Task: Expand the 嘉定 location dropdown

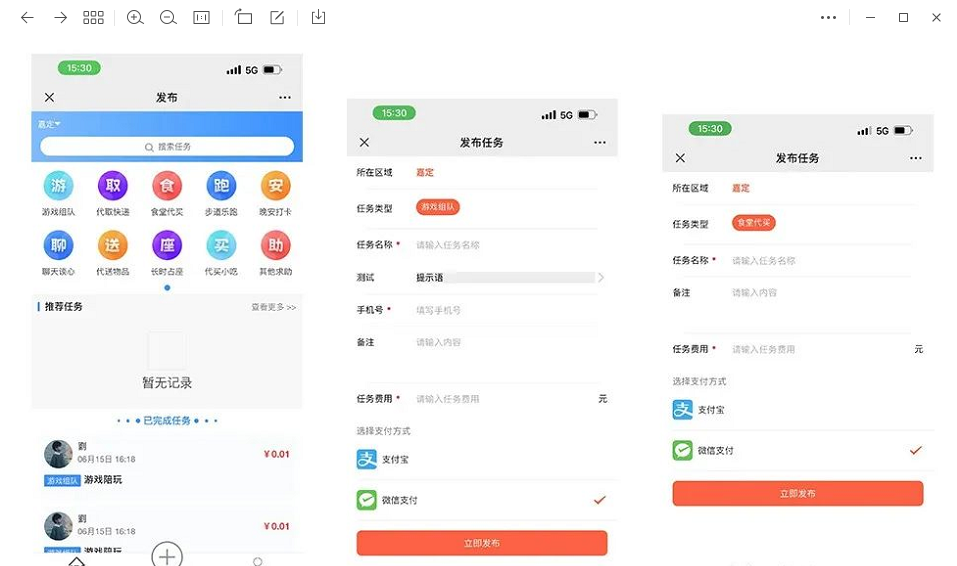Action: [49, 124]
